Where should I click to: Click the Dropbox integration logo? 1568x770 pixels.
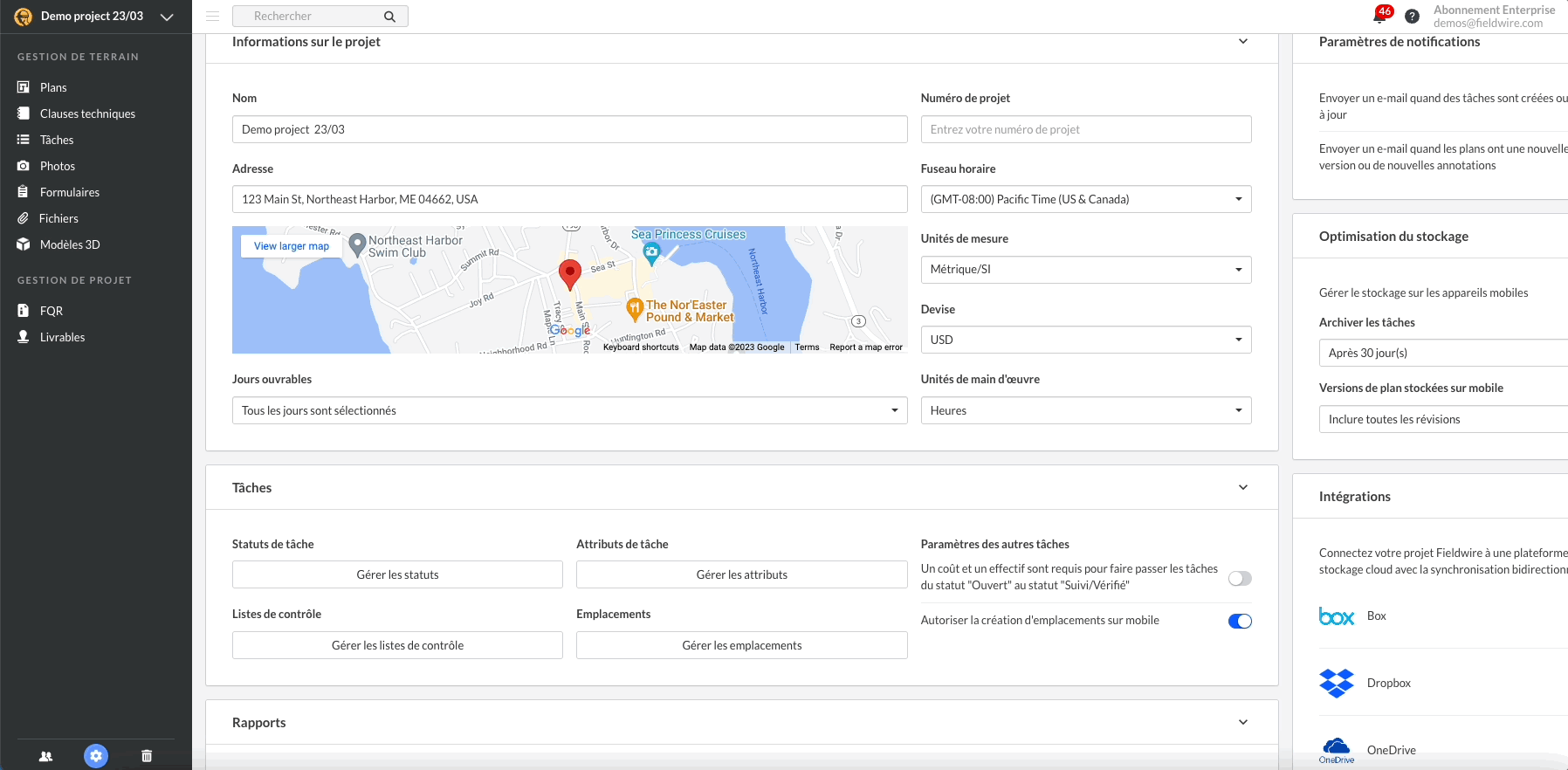pyautogui.click(x=1337, y=684)
